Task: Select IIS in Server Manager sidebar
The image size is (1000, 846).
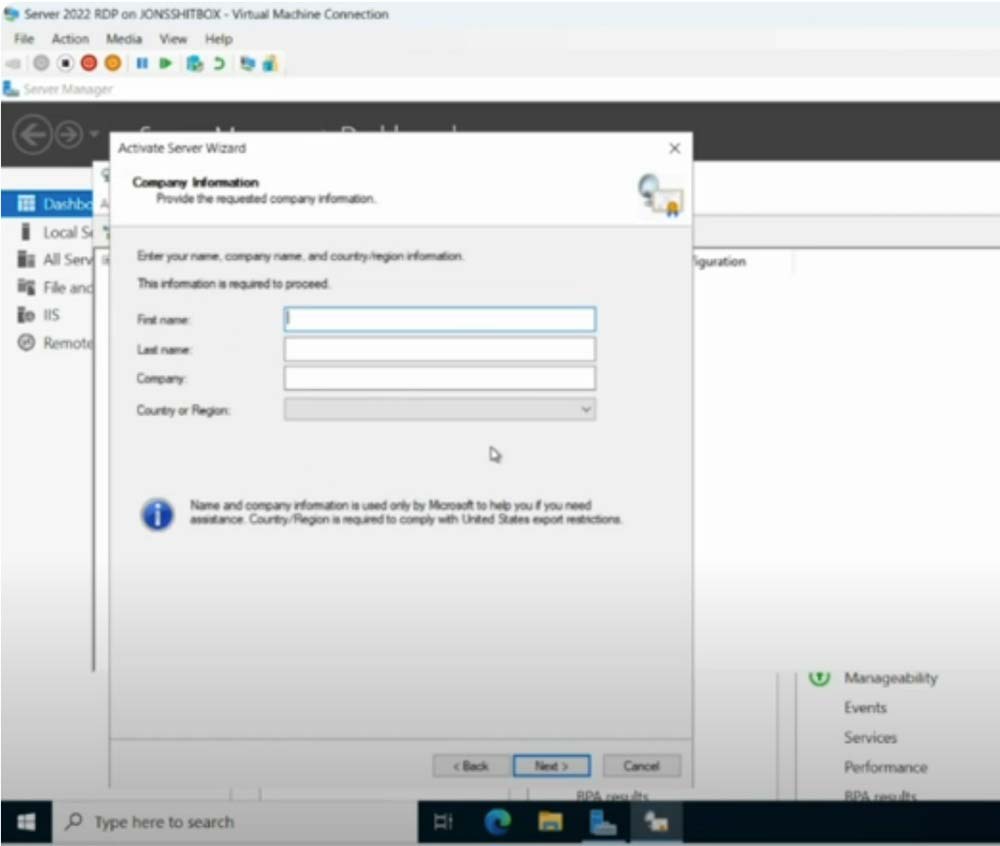Action: [x=51, y=315]
